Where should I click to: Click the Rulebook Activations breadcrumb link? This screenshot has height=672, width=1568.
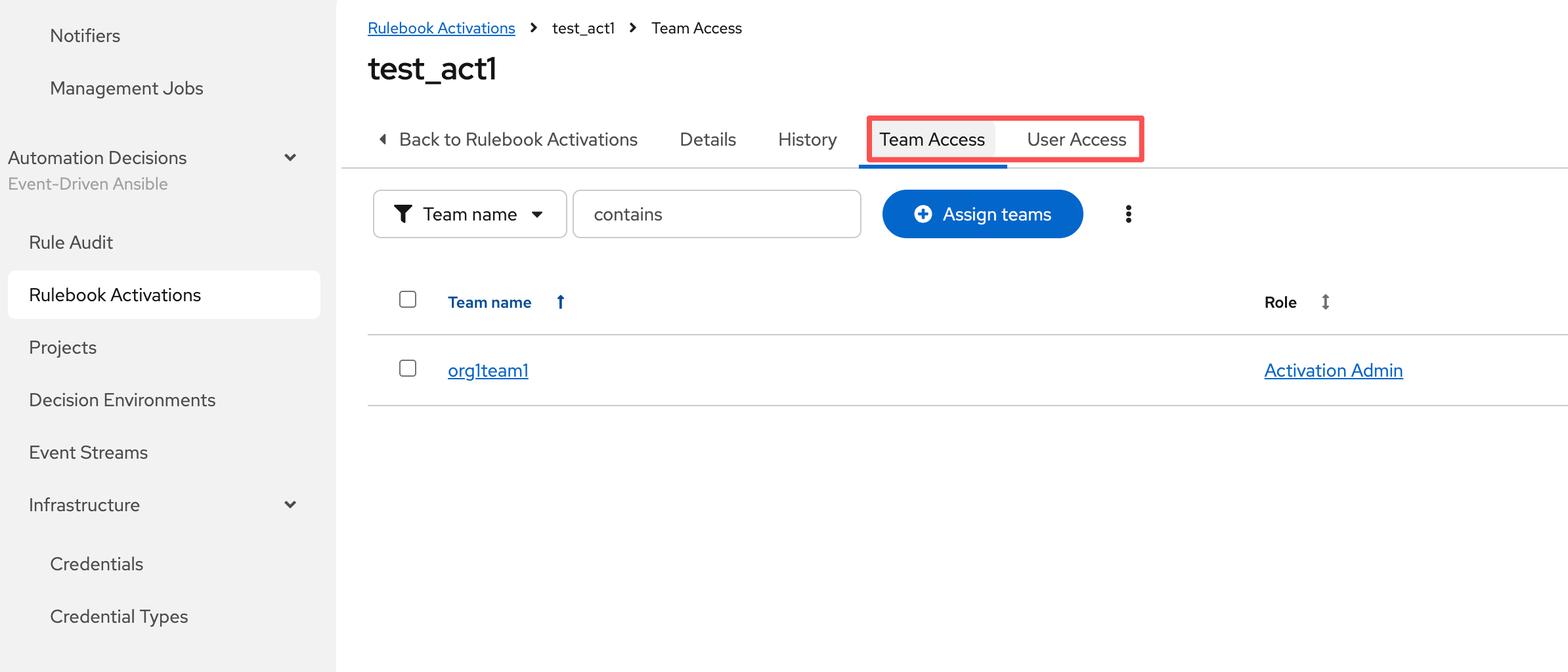click(x=441, y=28)
